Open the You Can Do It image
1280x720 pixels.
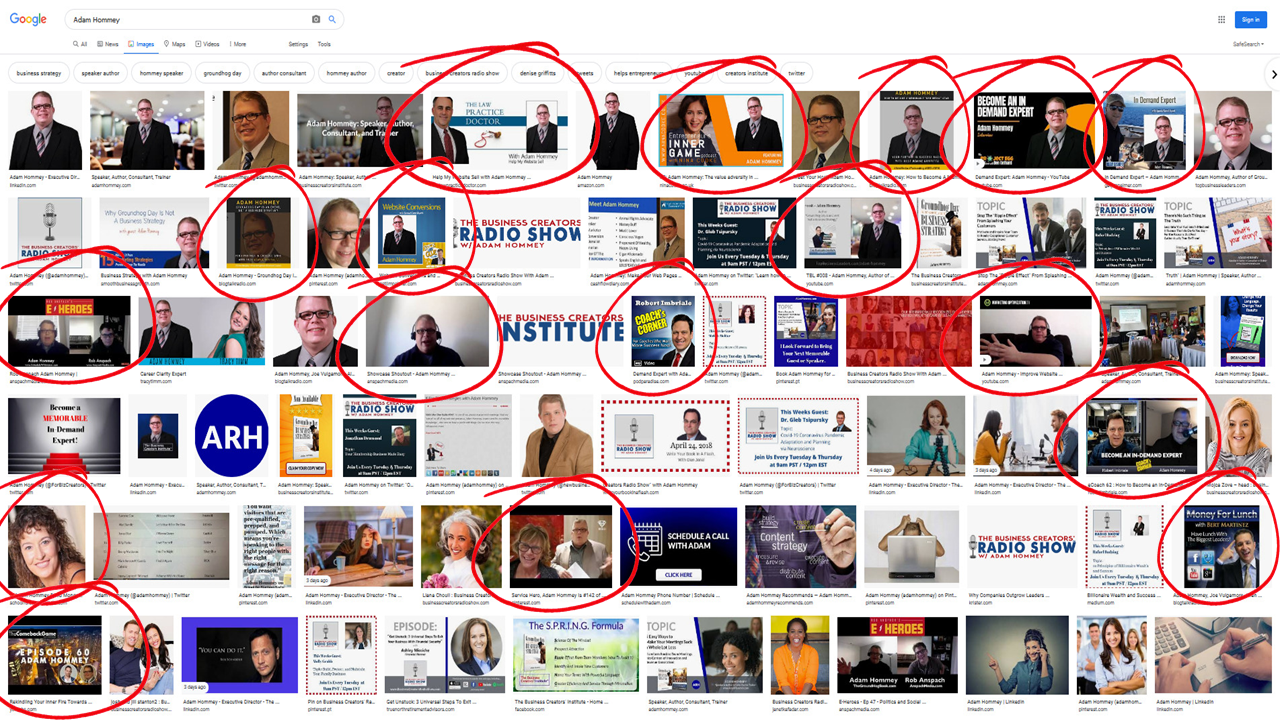tap(240, 655)
